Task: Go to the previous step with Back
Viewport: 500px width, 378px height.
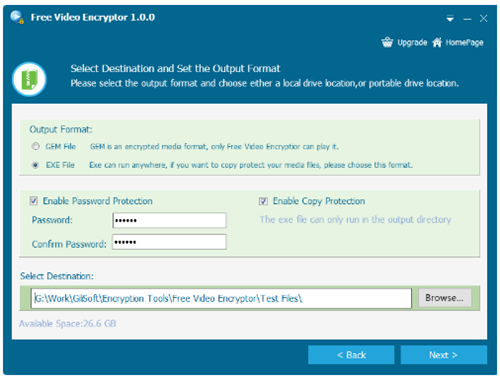Action: point(351,355)
